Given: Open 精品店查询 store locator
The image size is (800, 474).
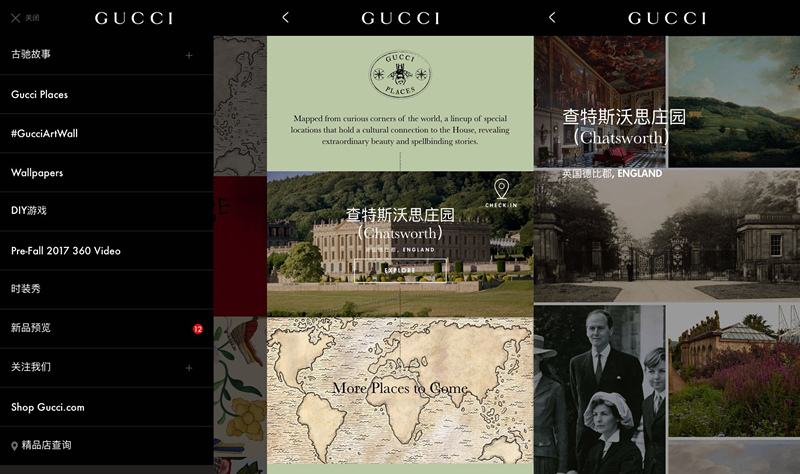Looking at the screenshot, I should [107, 445].
